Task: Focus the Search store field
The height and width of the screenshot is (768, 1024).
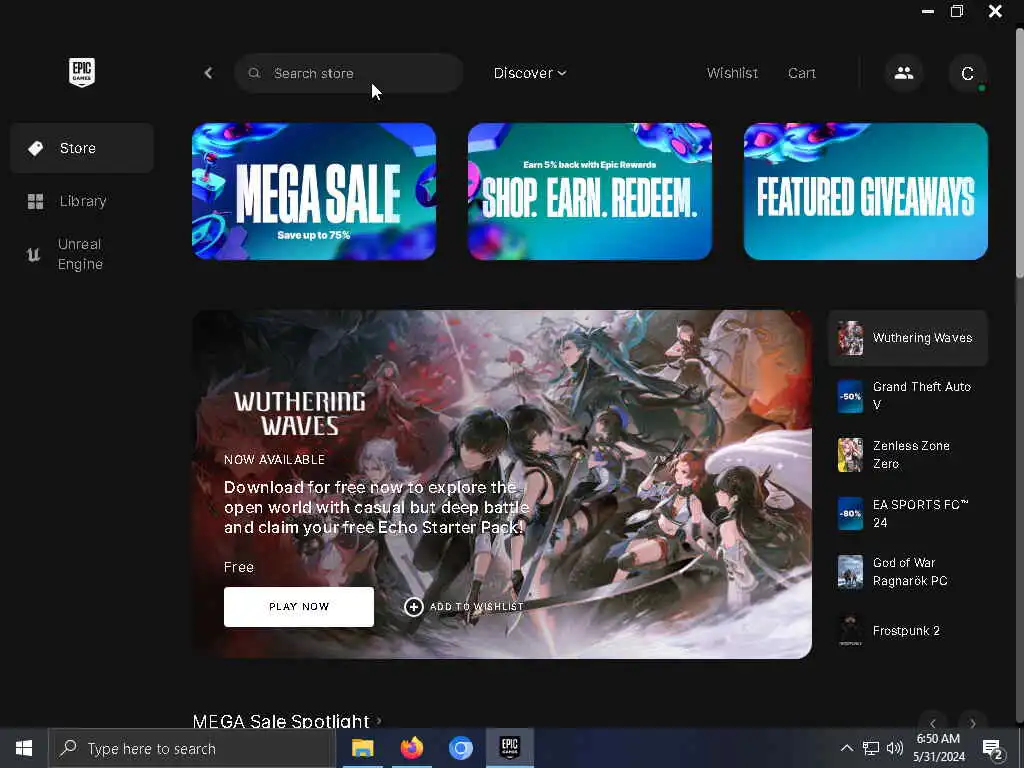Action: pyautogui.click(x=349, y=73)
